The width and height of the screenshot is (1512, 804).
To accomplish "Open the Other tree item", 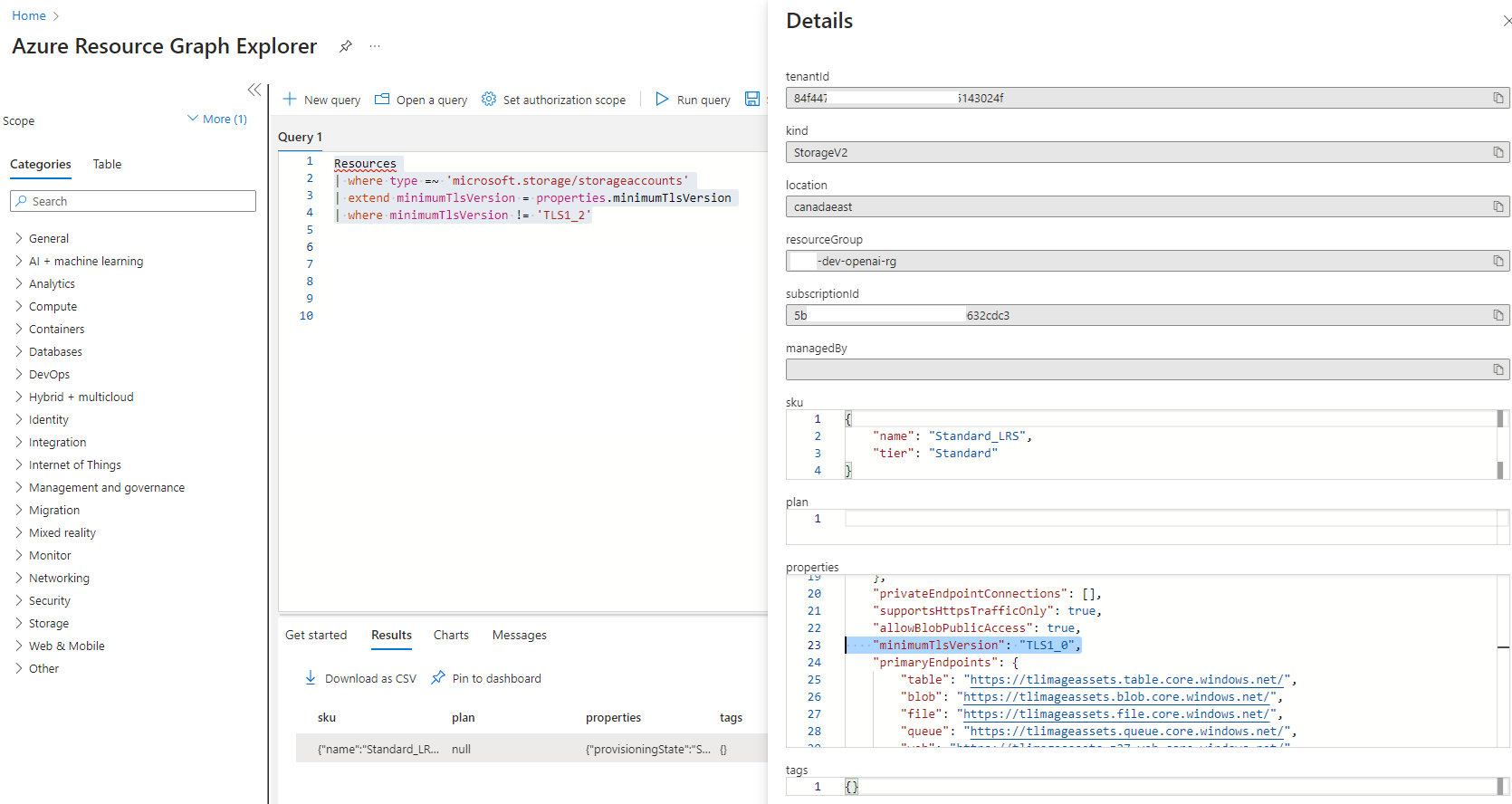I will 43,668.
